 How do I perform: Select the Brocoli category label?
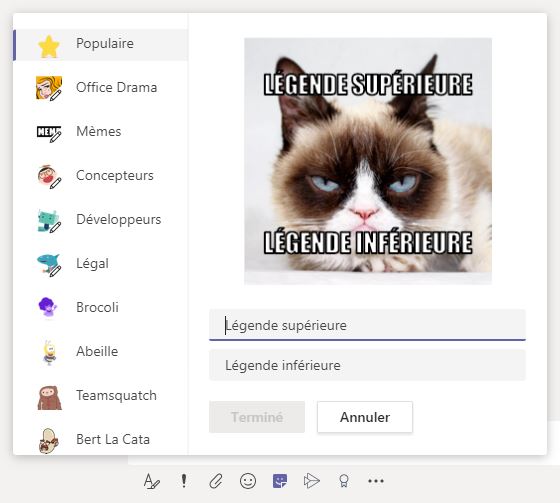pyautogui.click(x=97, y=307)
